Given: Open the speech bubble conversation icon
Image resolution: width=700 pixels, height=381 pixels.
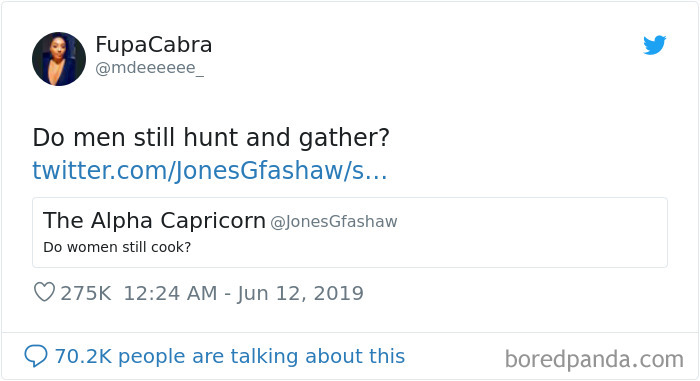Looking at the screenshot, I should click(36, 356).
